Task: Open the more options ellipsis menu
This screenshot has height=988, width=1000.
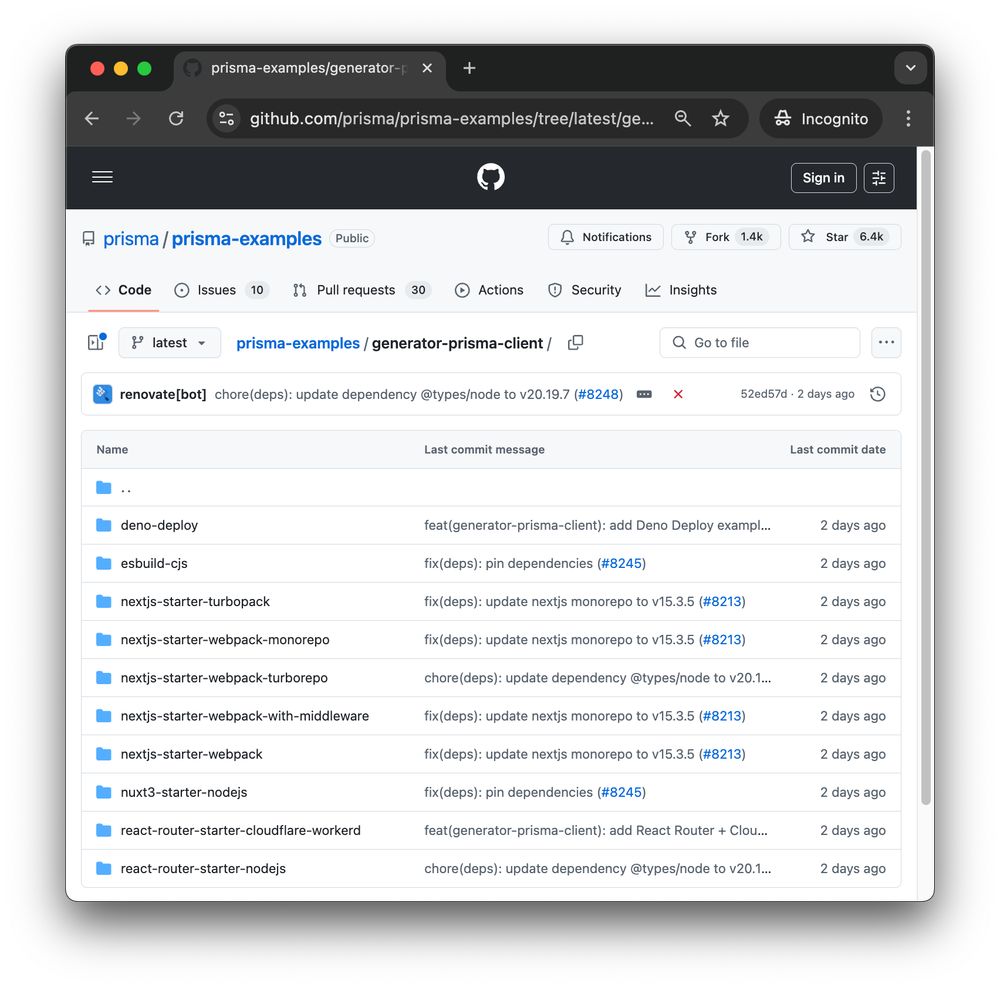Action: coord(886,343)
